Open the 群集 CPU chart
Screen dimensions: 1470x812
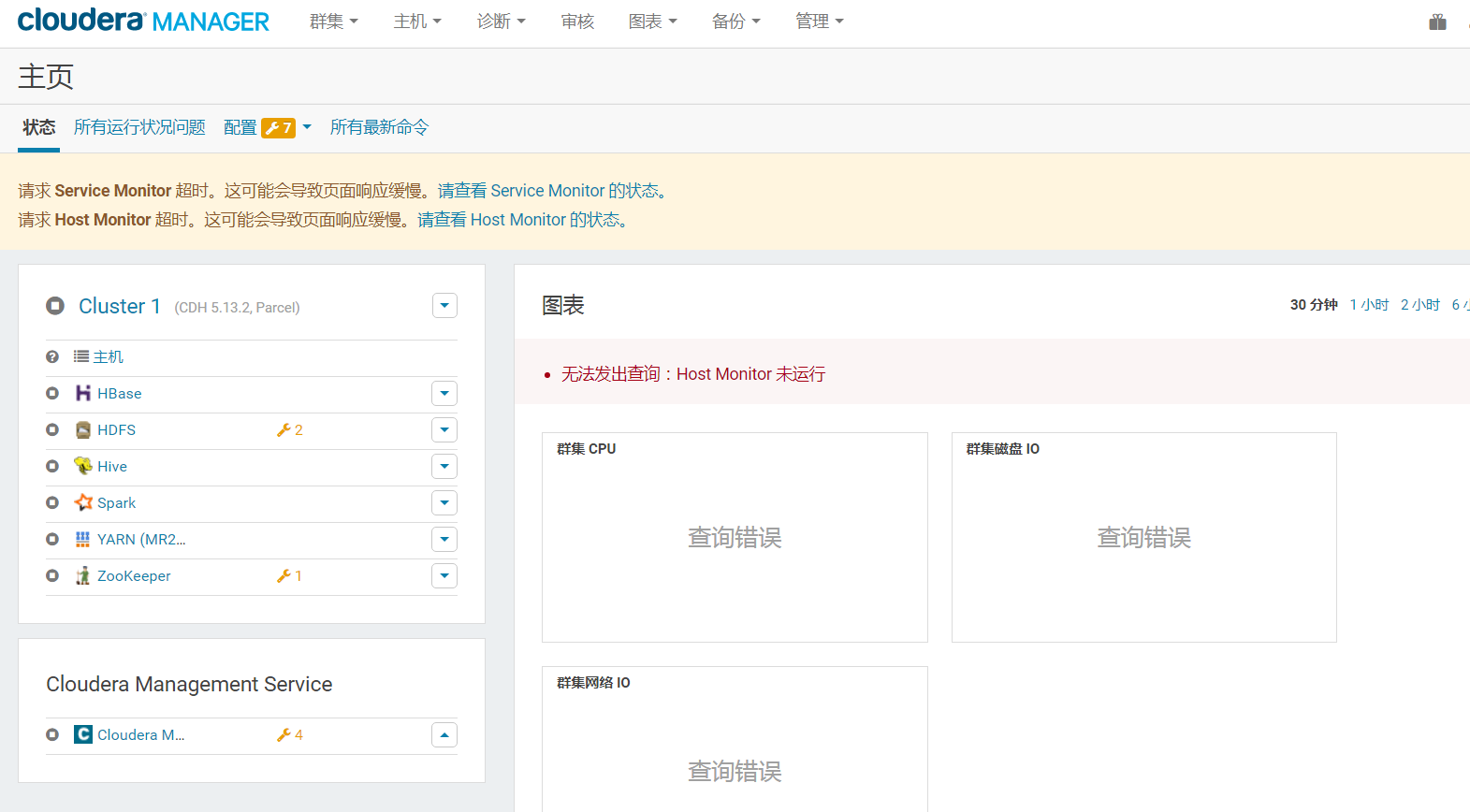(735, 537)
